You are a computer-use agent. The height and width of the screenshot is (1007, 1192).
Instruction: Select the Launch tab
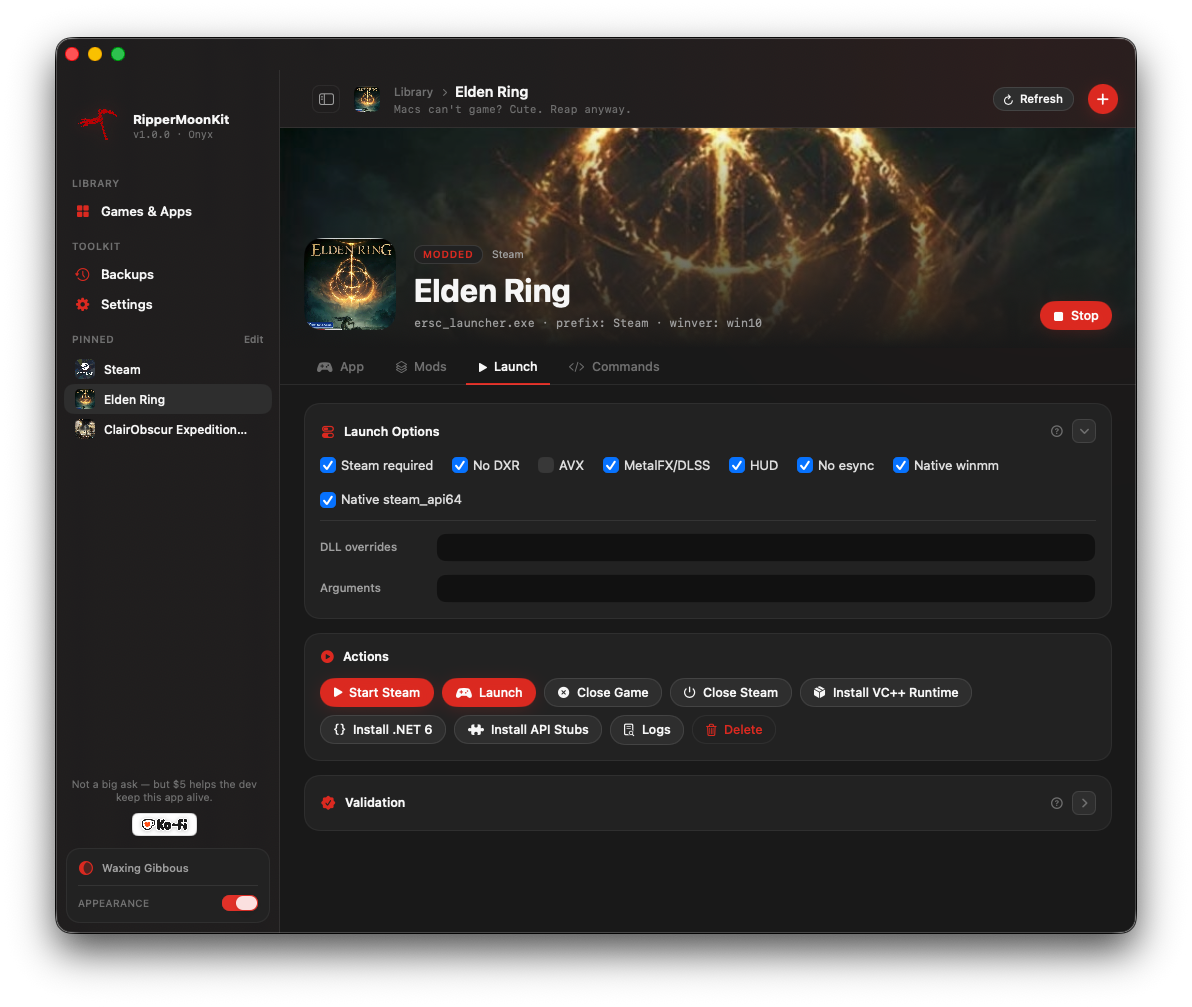click(x=508, y=367)
